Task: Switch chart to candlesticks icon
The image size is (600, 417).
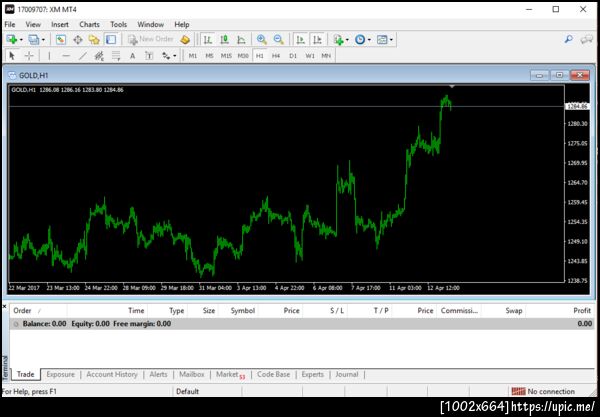Action: (x=225, y=39)
